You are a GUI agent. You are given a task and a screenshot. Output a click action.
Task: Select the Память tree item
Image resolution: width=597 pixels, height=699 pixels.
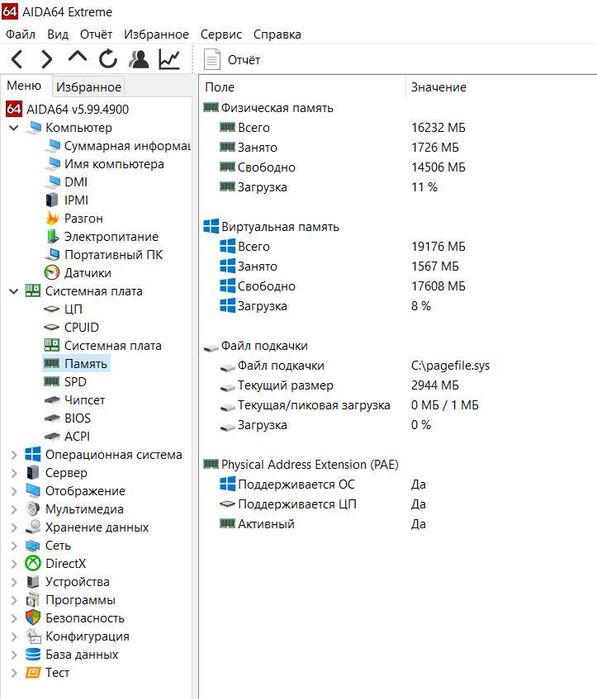(x=76, y=364)
